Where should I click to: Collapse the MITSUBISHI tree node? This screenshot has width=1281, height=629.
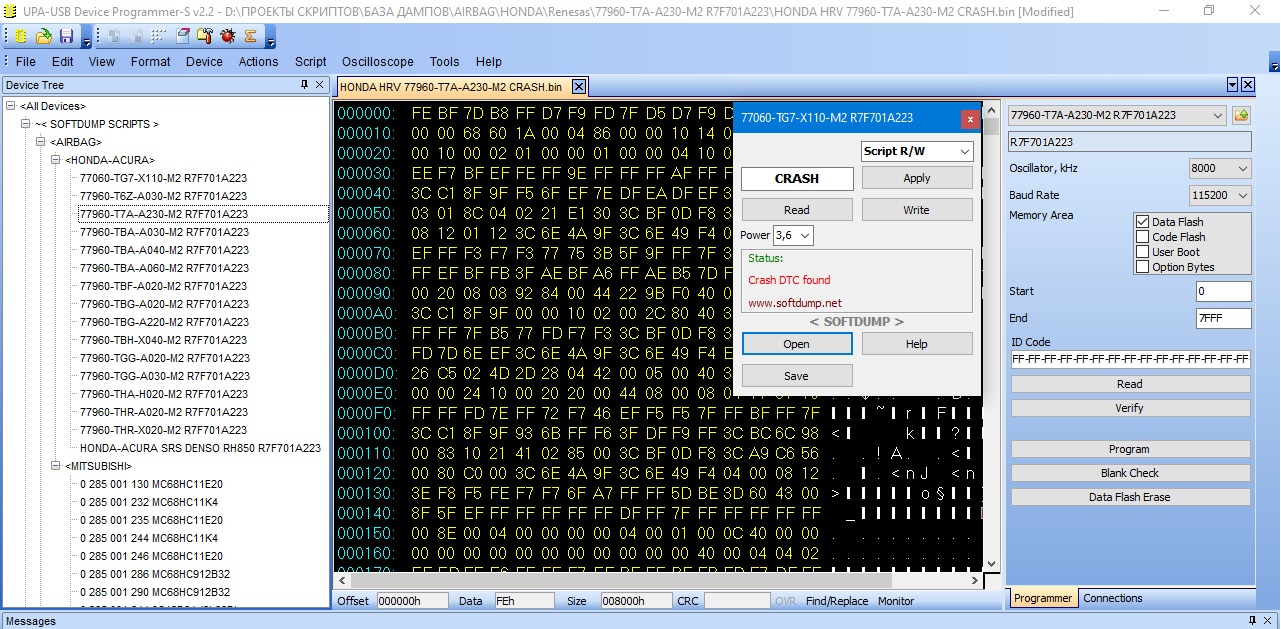[x=56, y=466]
